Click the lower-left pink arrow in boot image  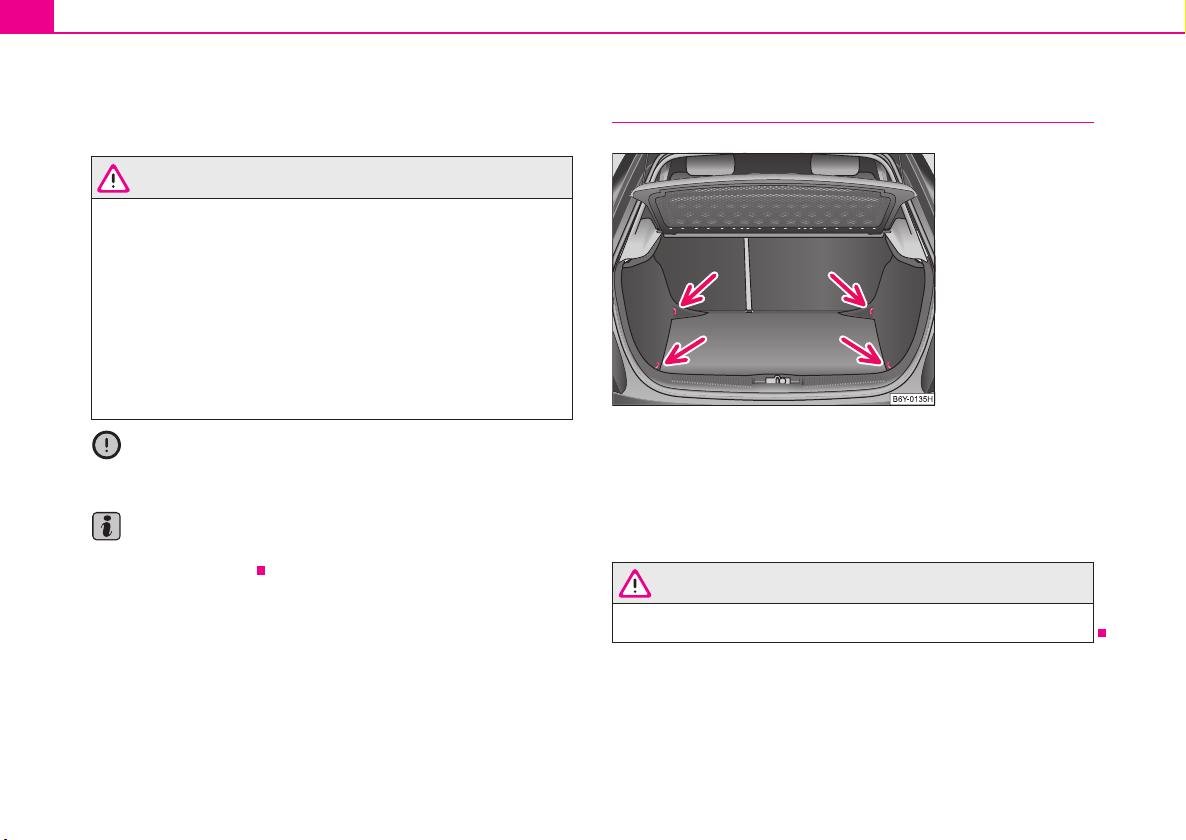pos(685,350)
